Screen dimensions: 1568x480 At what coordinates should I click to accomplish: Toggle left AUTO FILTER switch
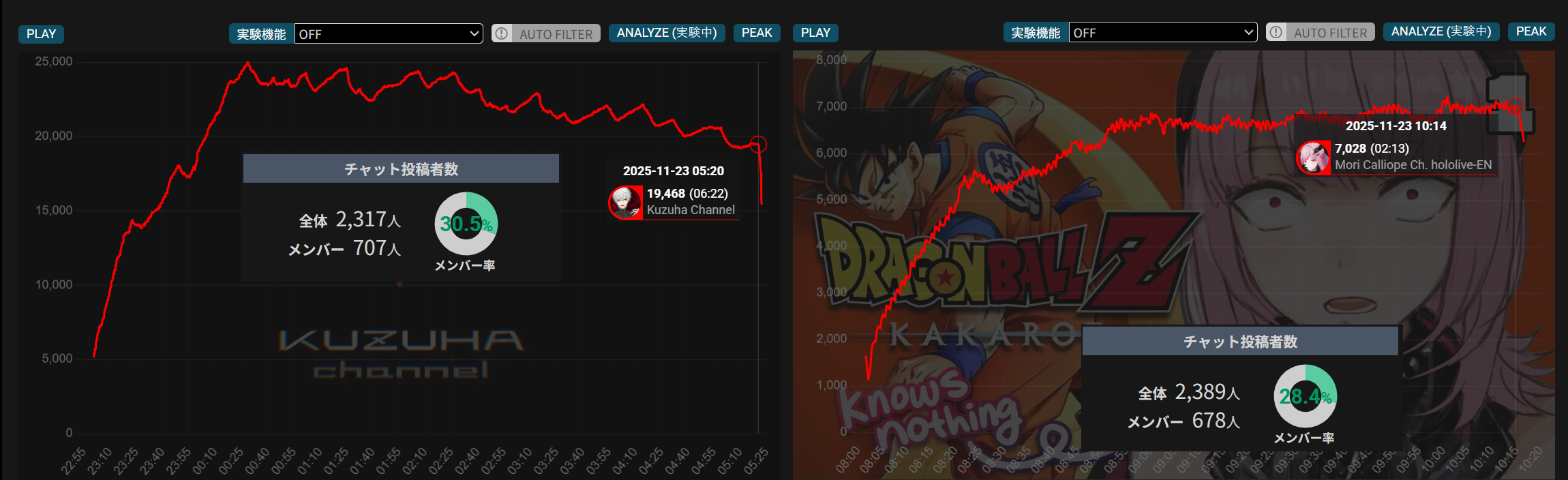pos(546,33)
